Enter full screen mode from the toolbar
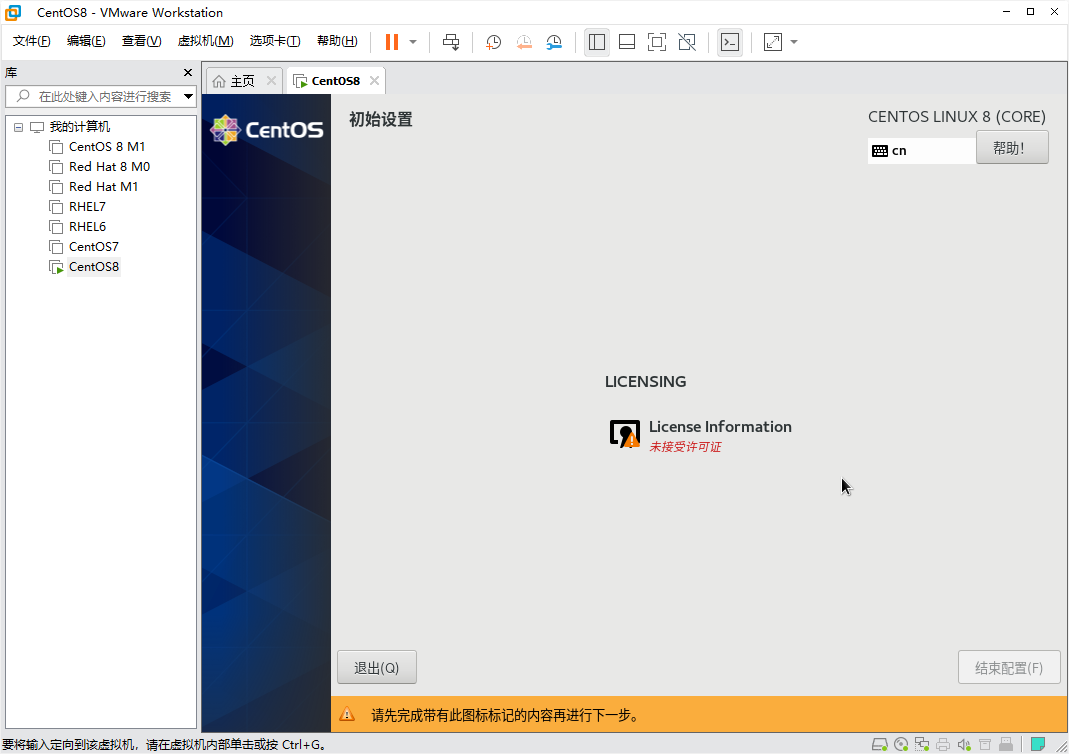Viewport: 1069px width, 754px height. click(657, 42)
